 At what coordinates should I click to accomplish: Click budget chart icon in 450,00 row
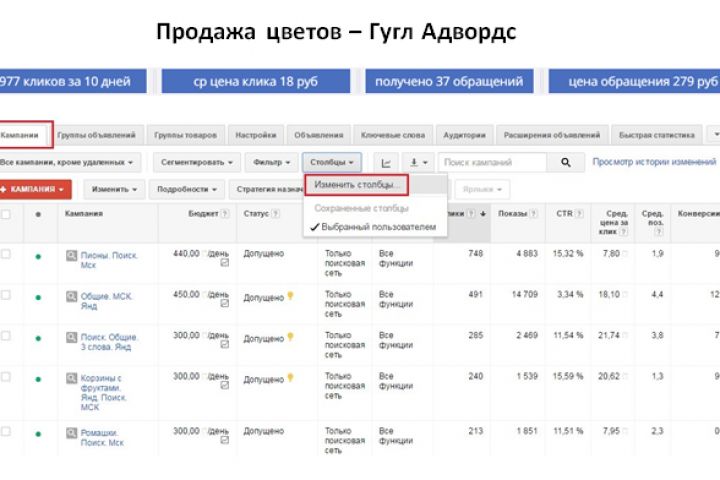(225, 304)
